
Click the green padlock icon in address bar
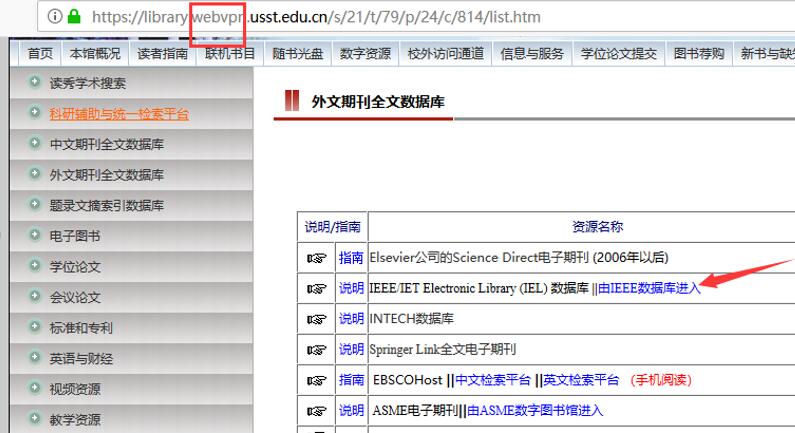(x=74, y=17)
